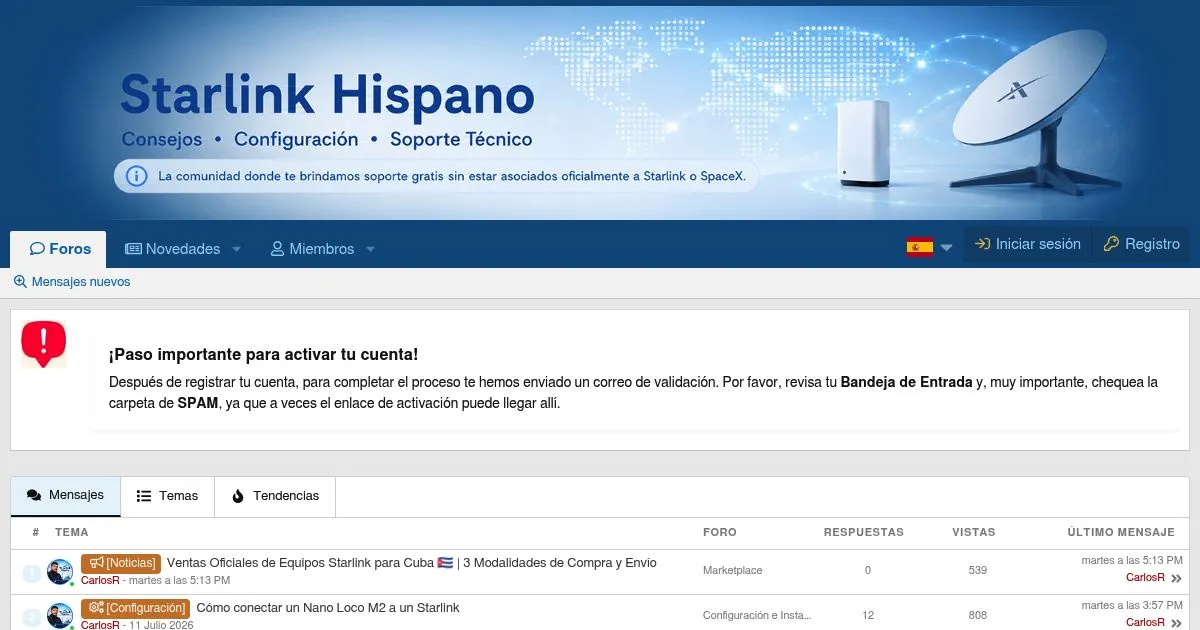This screenshot has width=1200, height=630.
Task: Click the RESPUESTAS column header
Action: click(864, 532)
